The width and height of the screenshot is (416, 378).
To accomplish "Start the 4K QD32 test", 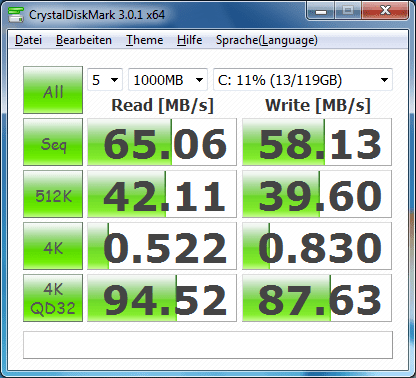I will [x=53, y=298].
